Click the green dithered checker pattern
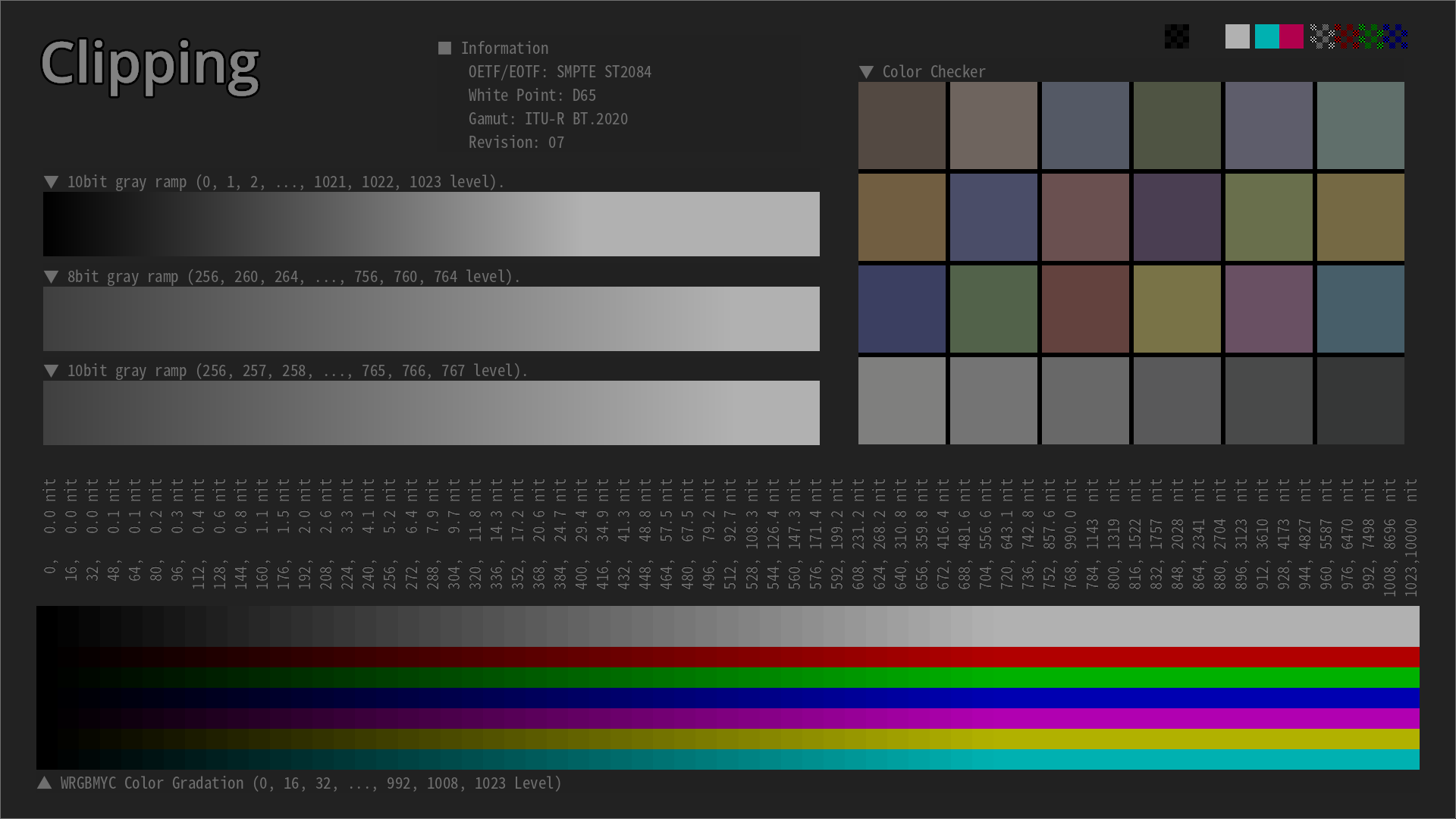Image resolution: width=1456 pixels, height=819 pixels. (1370, 36)
